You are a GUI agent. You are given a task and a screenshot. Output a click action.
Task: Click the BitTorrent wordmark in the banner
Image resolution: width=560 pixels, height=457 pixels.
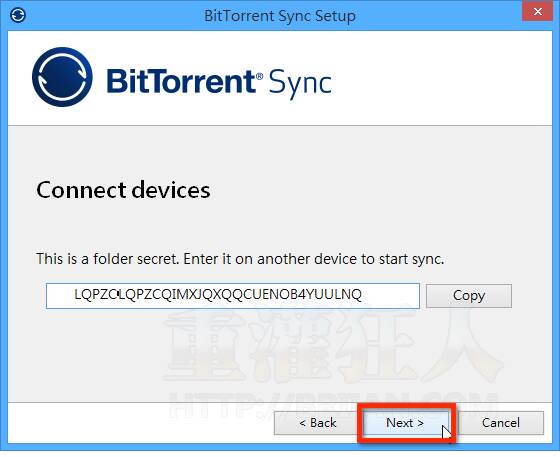pyautogui.click(x=181, y=81)
